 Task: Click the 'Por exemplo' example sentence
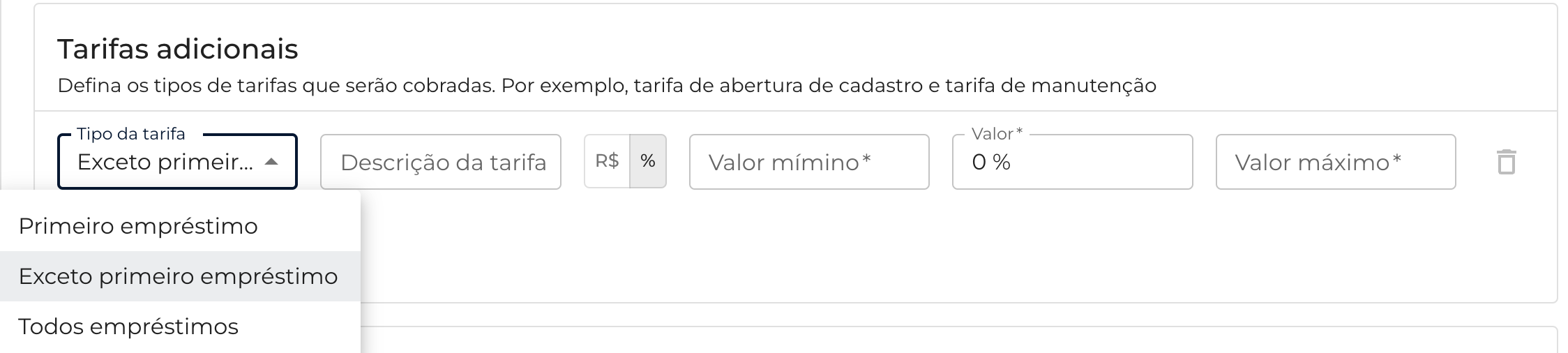point(829,86)
